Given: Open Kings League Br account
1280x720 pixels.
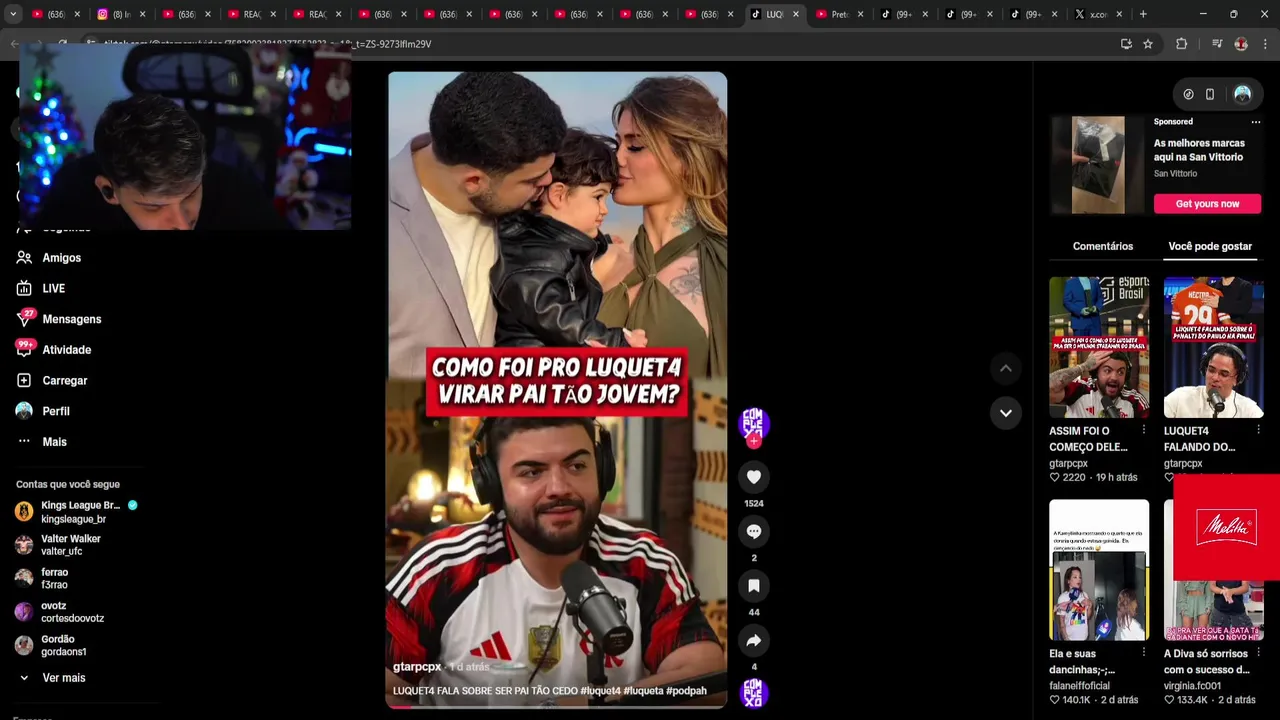Looking at the screenshot, I should click(77, 512).
